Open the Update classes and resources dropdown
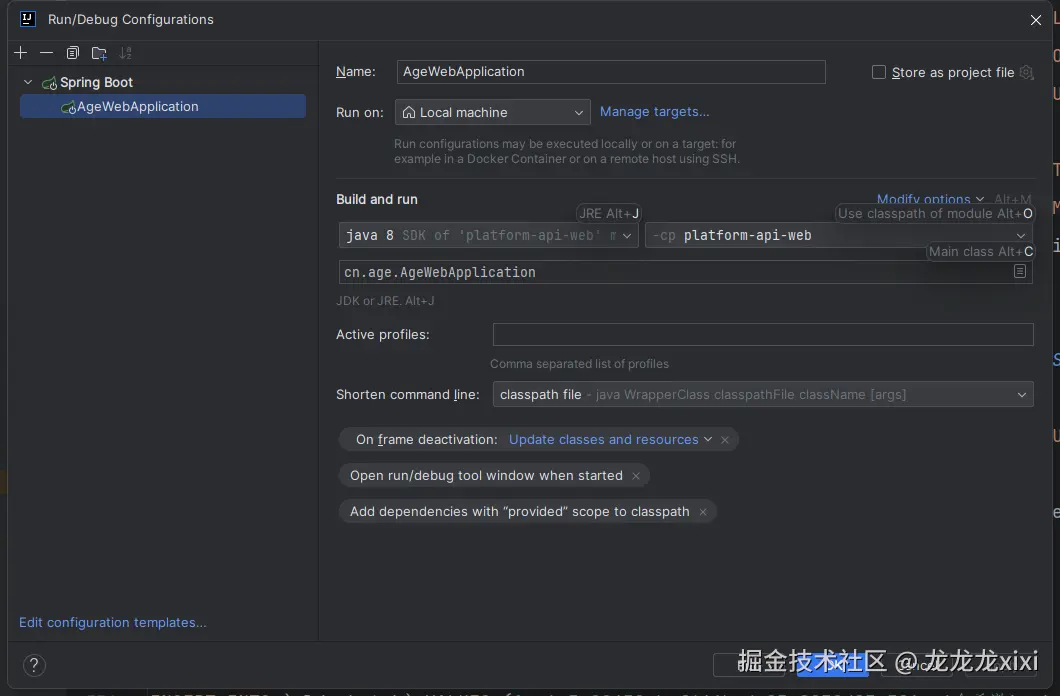1060x696 pixels. [610, 439]
